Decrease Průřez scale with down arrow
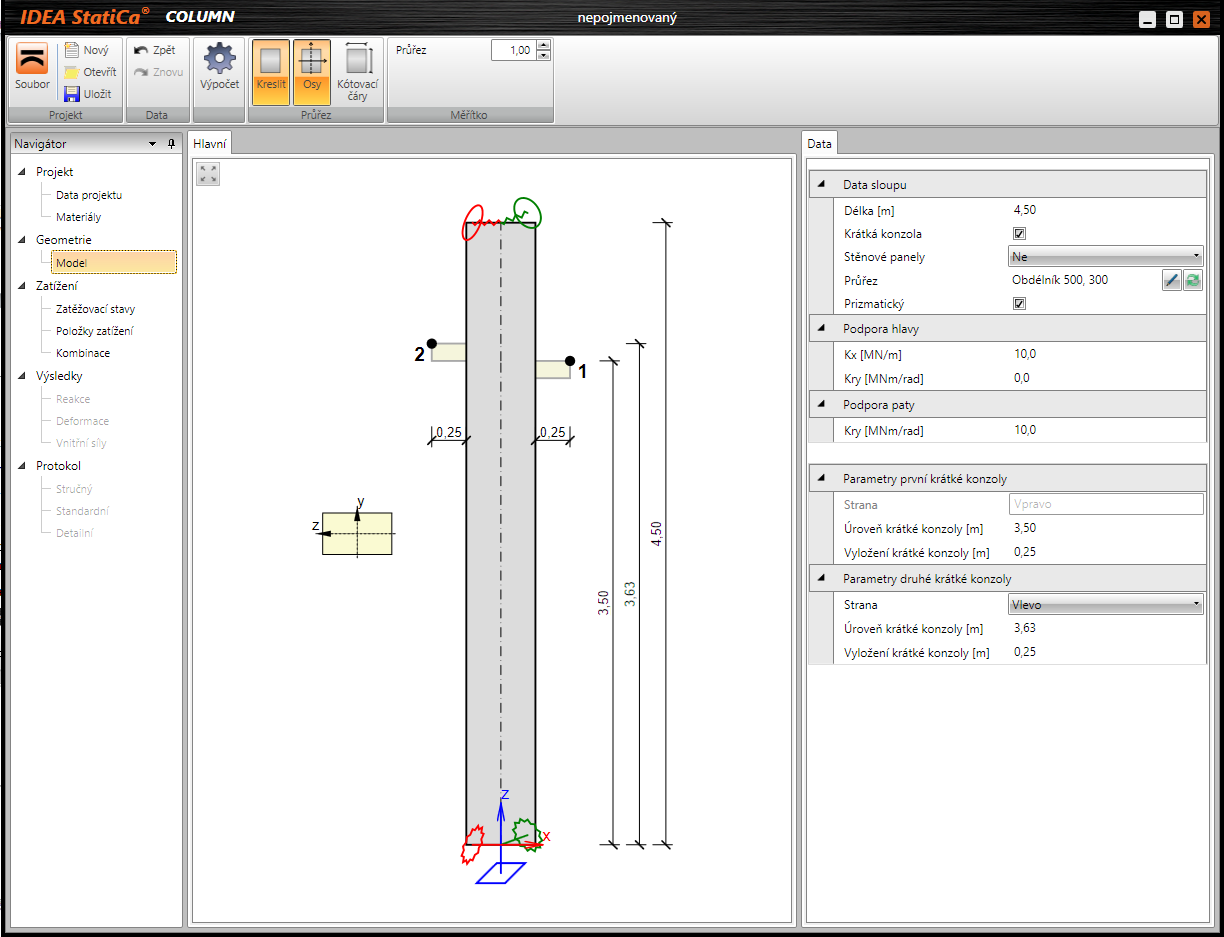 543,55
